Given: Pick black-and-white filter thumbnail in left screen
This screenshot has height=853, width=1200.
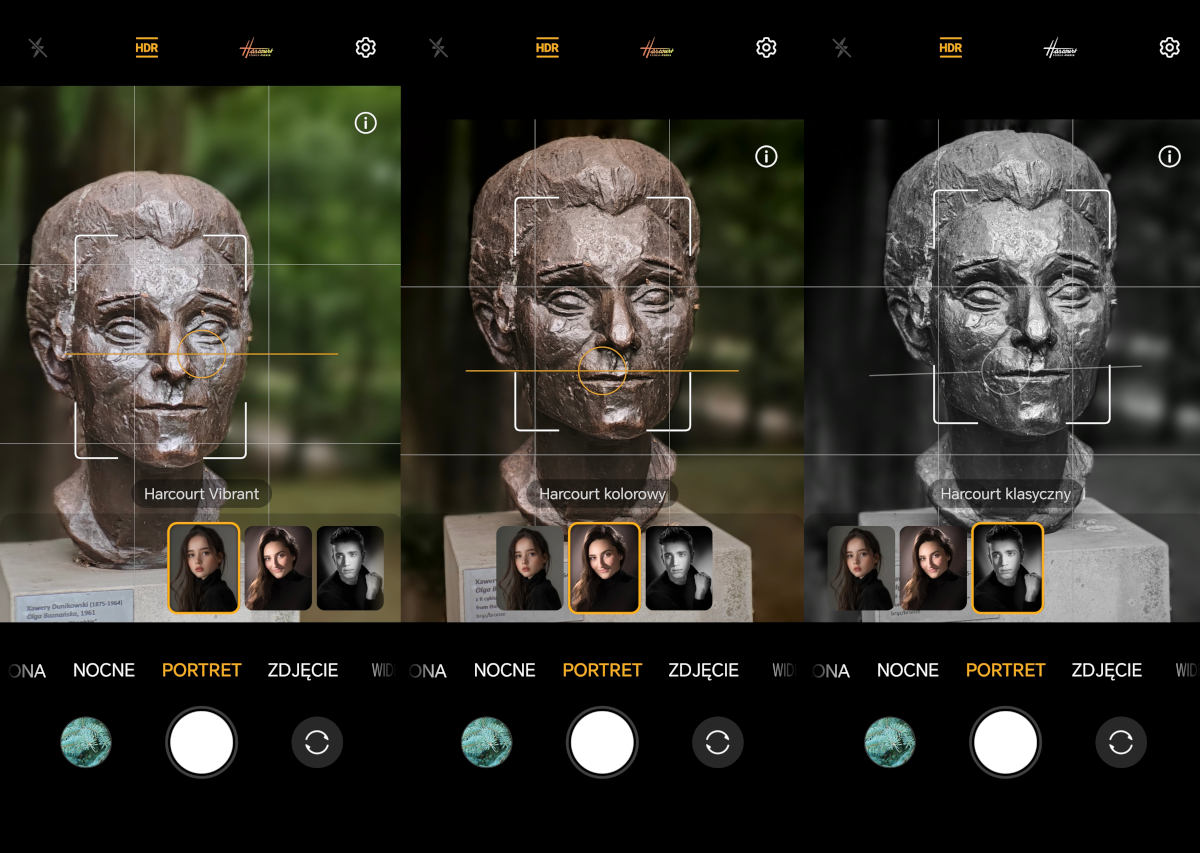Looking at the screenshot, I should [x=350, y=568].
